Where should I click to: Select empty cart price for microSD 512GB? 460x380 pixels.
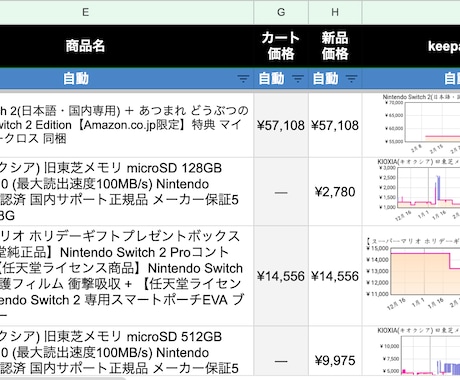pos(281,352)
